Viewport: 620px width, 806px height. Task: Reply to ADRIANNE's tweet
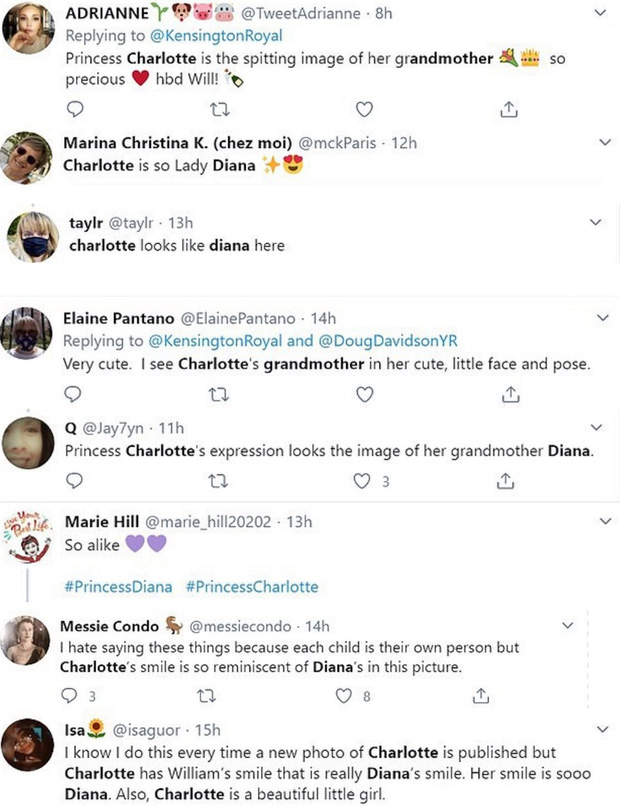click(73, 108)
